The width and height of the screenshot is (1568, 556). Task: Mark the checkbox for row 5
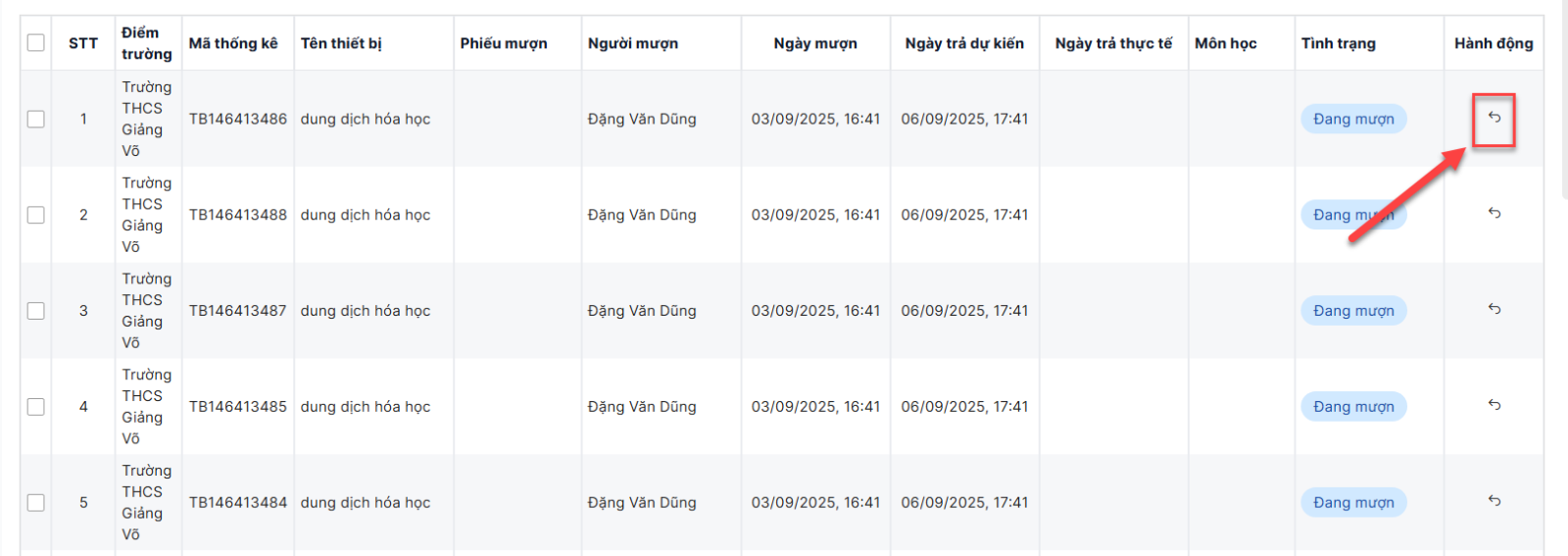click(x=36, y=503)
